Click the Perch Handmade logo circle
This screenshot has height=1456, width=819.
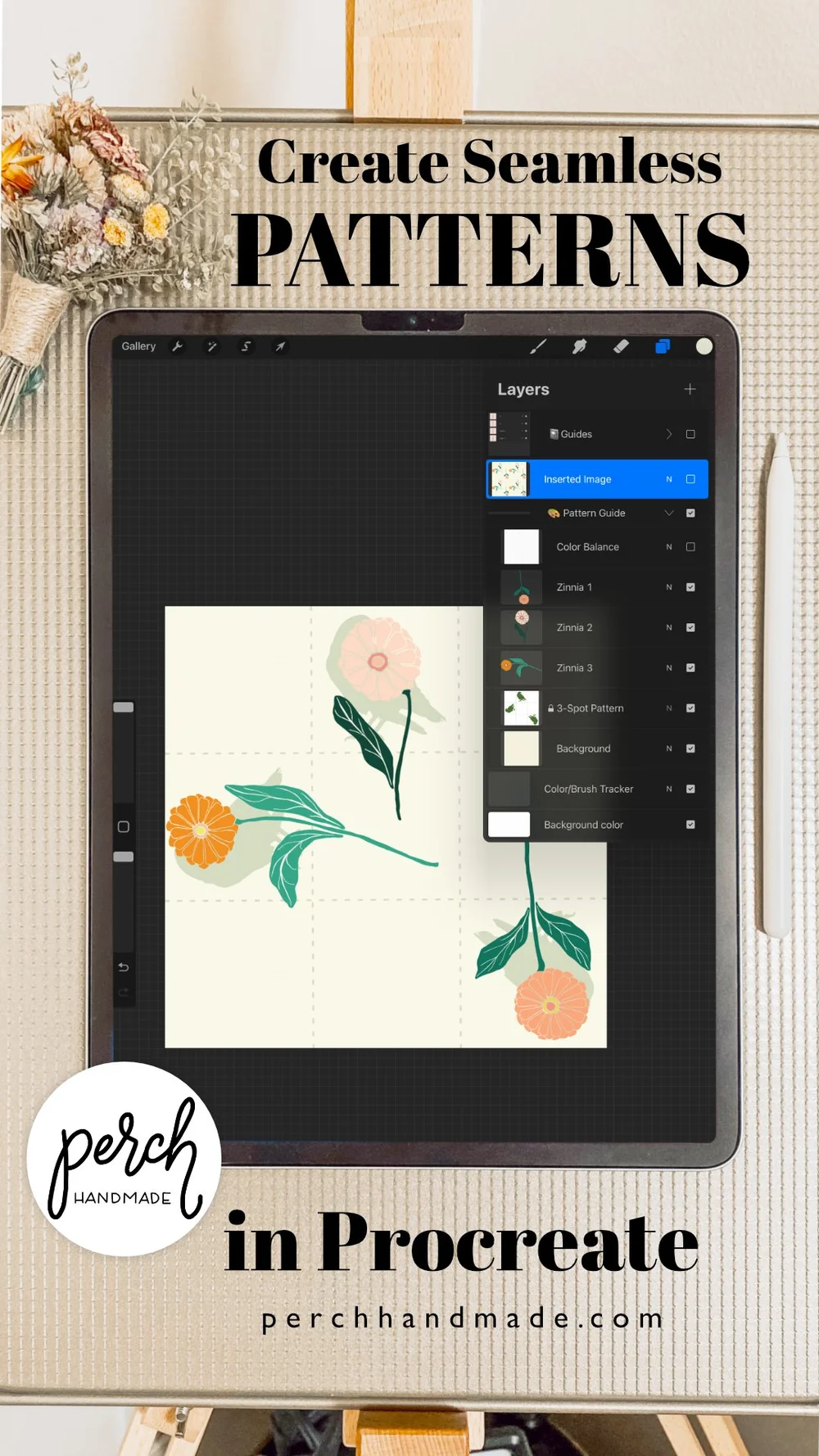[124, 1159]
